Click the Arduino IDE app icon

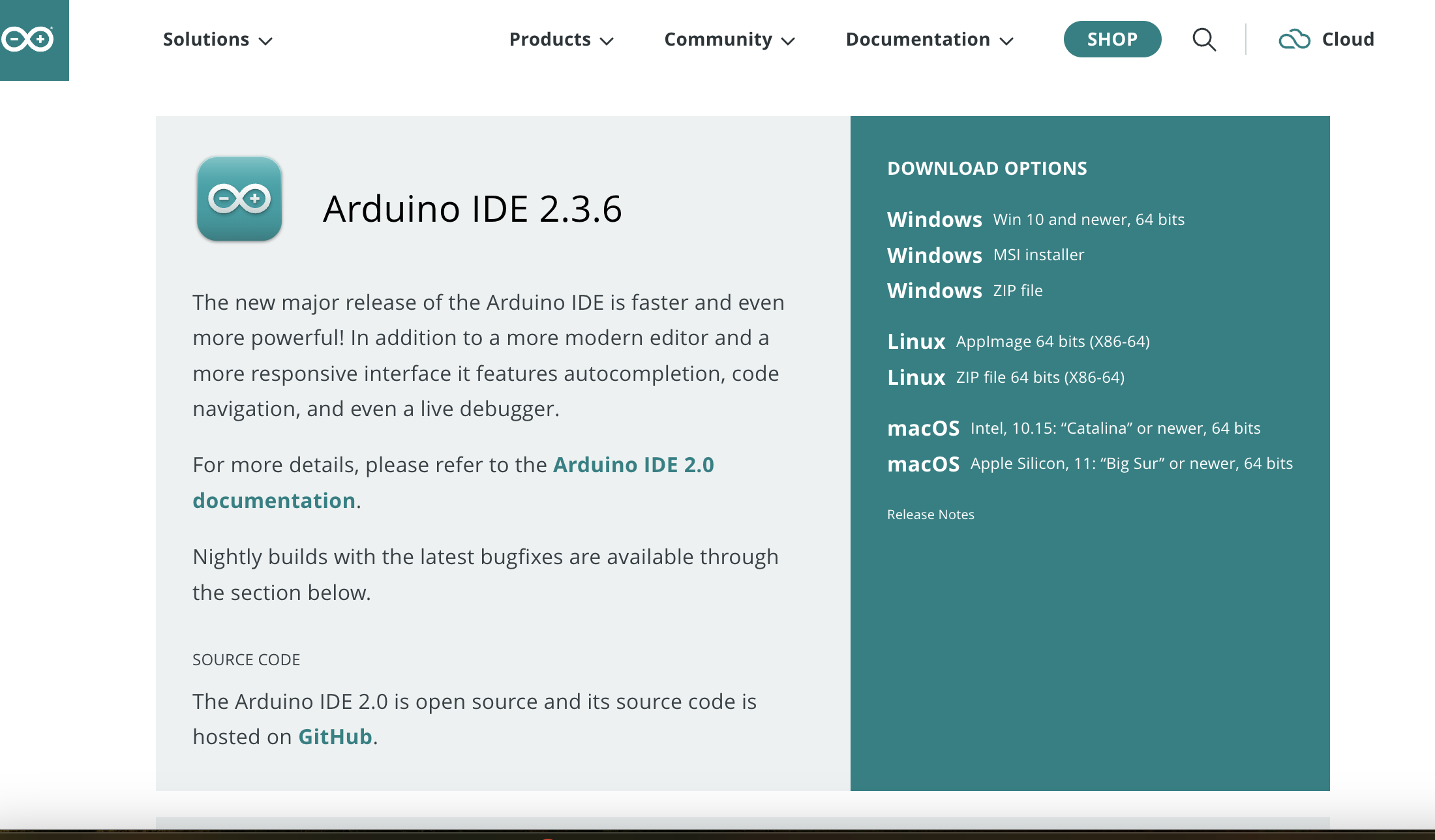239,199
